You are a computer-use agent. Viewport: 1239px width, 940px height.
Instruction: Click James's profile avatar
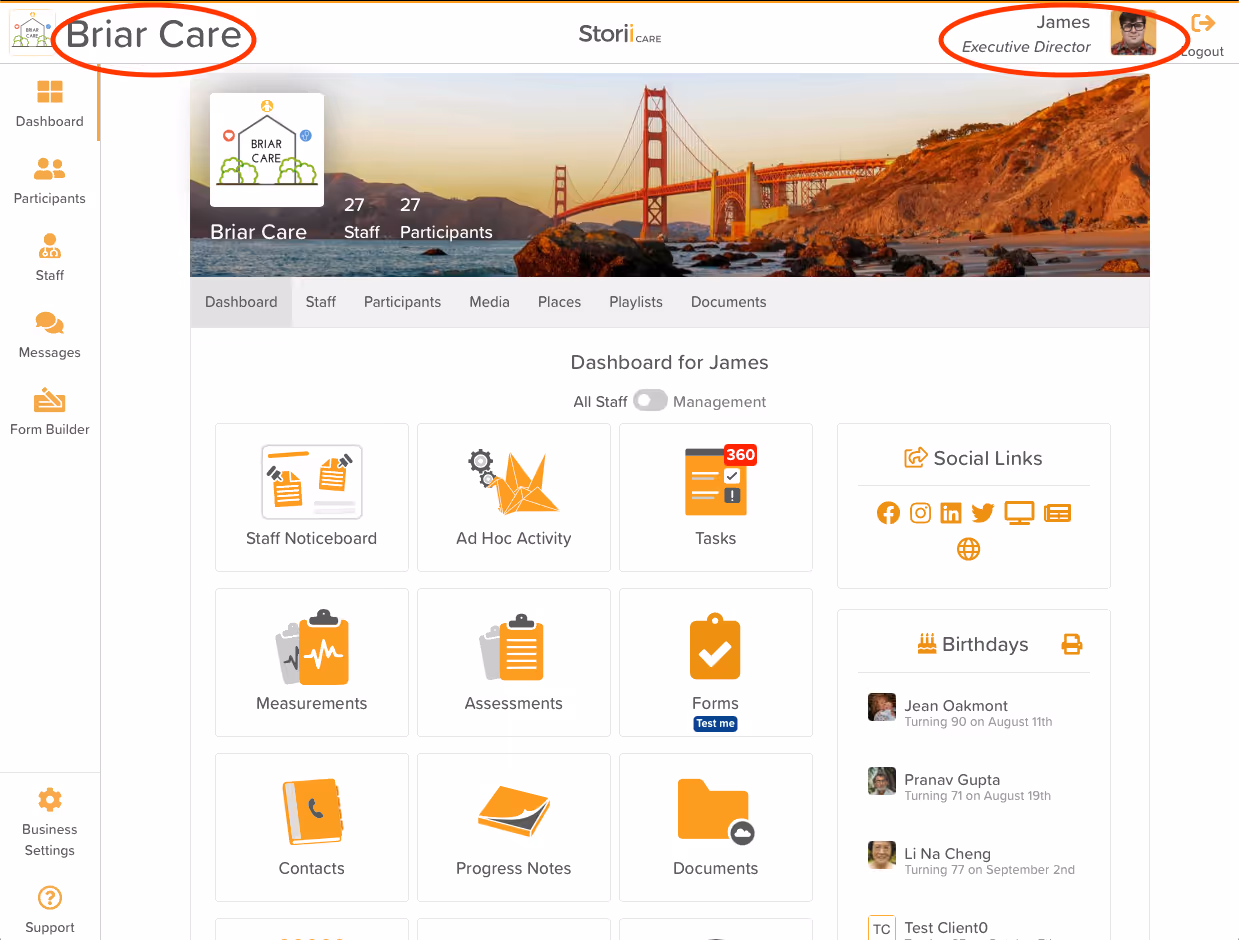(x=1133, y=34)
